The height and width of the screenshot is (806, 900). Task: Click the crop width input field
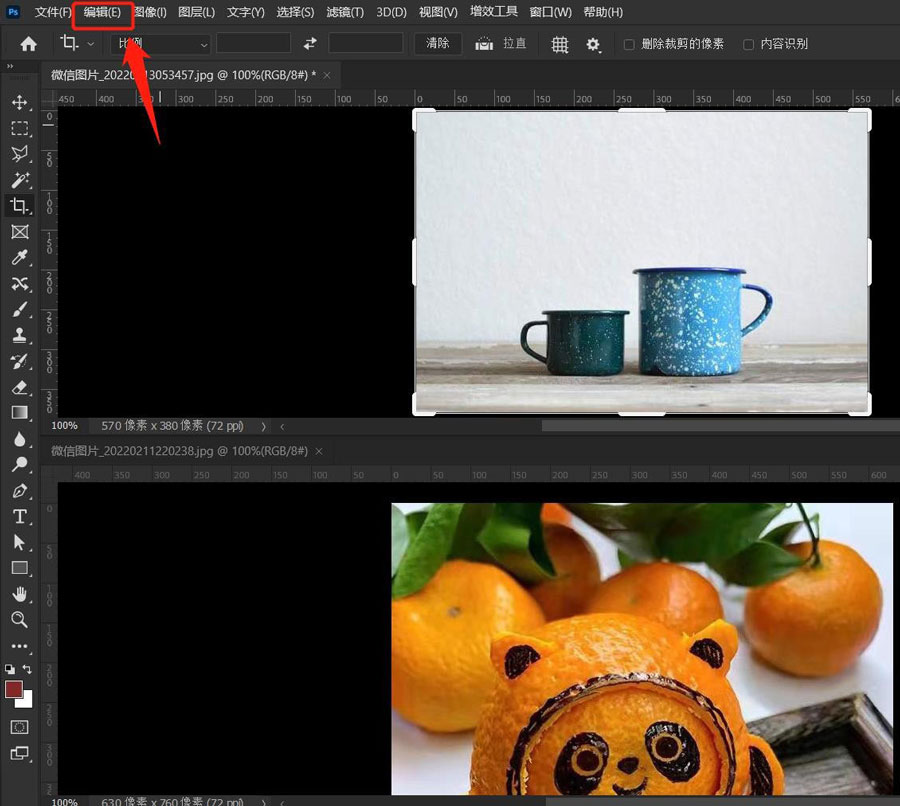tap(253, 44)
